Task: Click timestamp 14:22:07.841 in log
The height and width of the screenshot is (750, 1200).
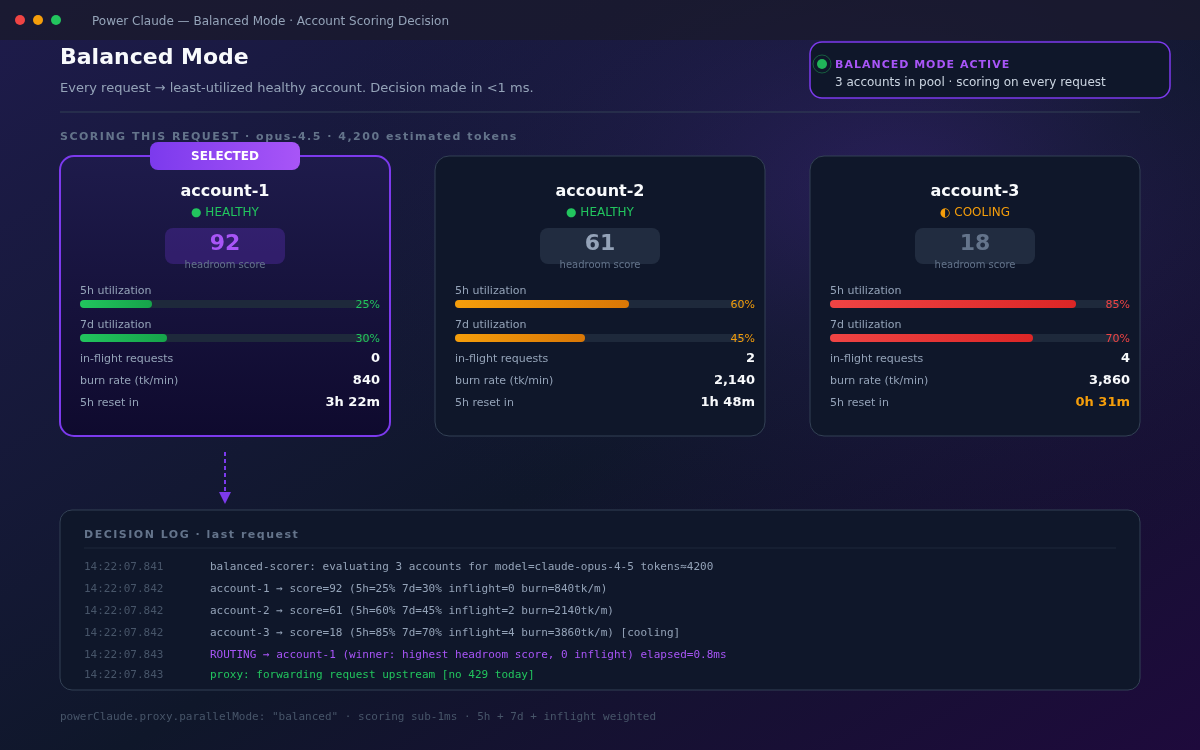Action: coord(123,566)
